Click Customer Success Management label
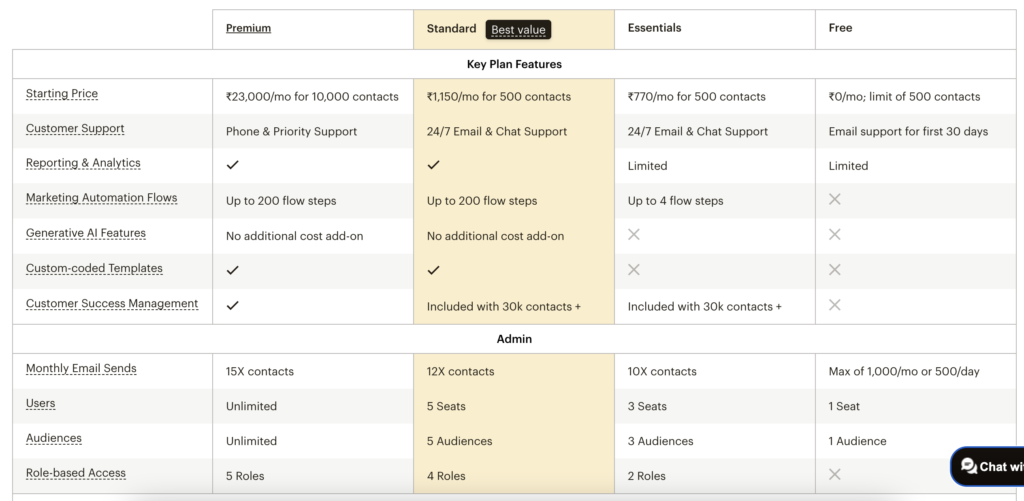The width and height of the screenshot is (1024, 501). pos(112,304)
